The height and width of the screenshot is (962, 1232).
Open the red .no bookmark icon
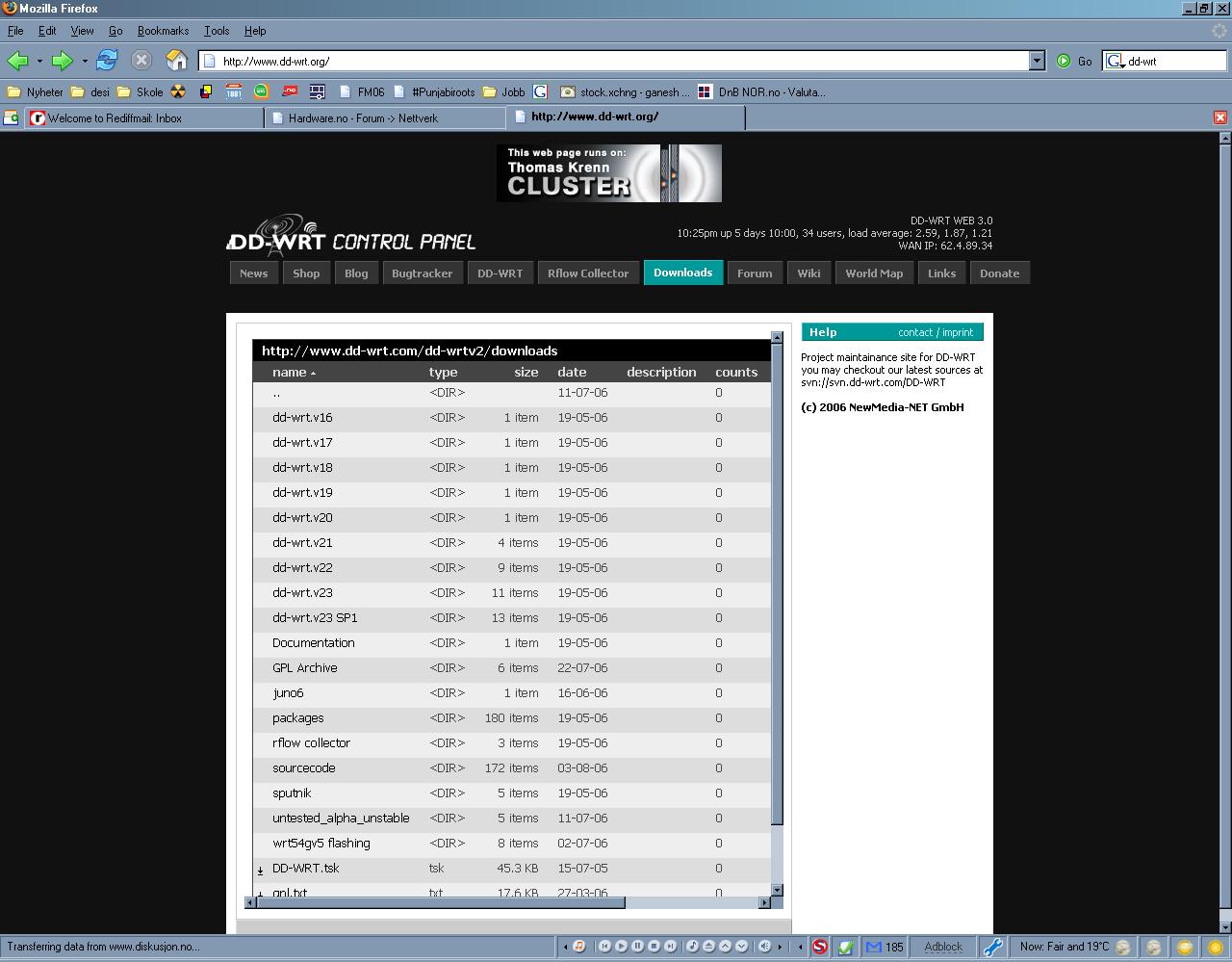290,92
